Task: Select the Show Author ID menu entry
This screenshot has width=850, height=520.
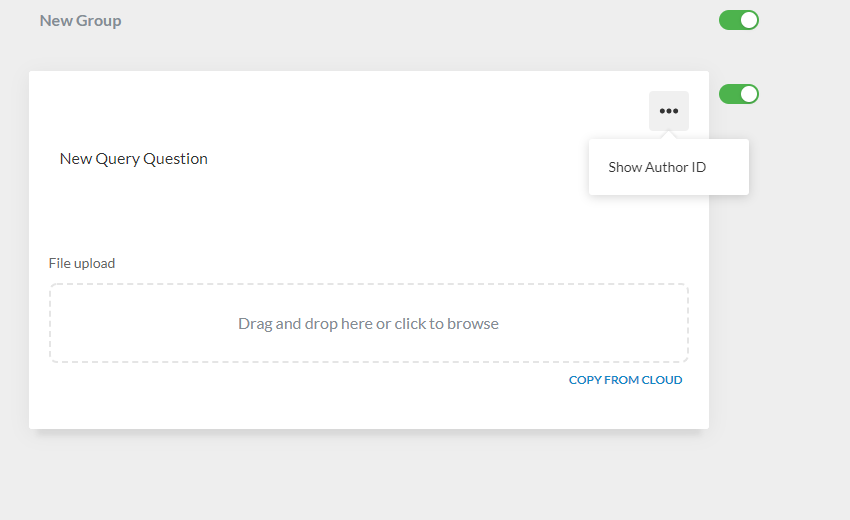Action: (x=657, y=167)
